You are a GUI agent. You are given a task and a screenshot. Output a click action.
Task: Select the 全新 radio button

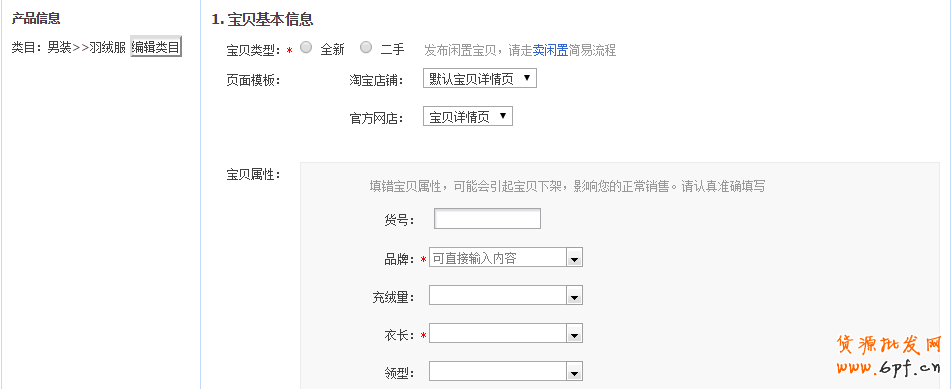pos(306,47)
